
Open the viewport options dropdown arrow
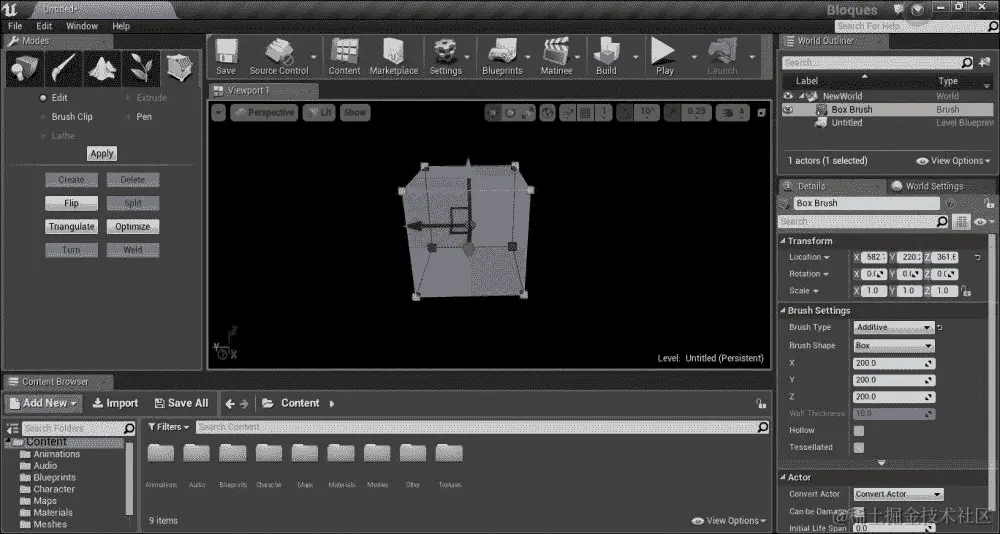click(x=219, y=113)
